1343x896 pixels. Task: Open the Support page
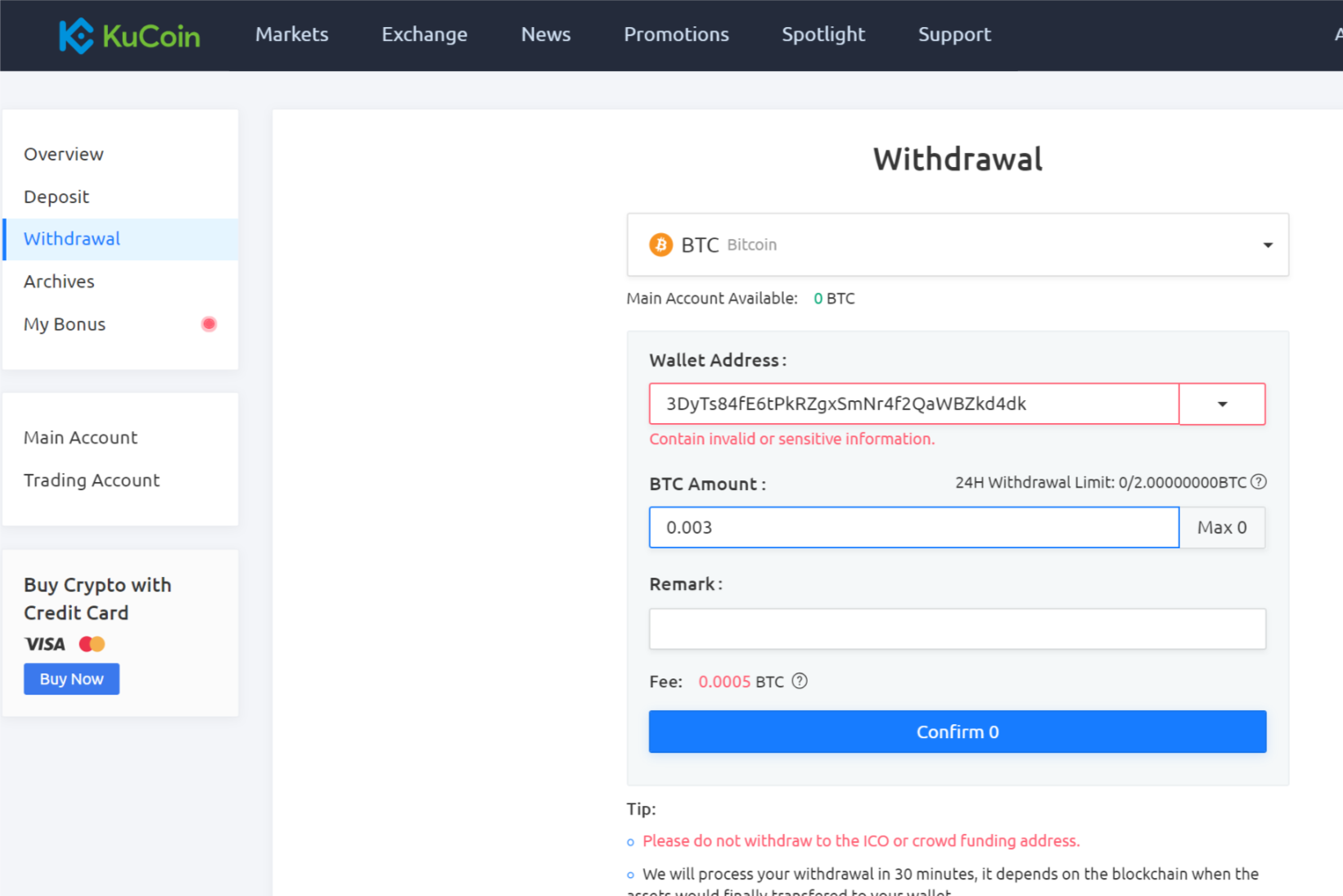coord(954,34)
